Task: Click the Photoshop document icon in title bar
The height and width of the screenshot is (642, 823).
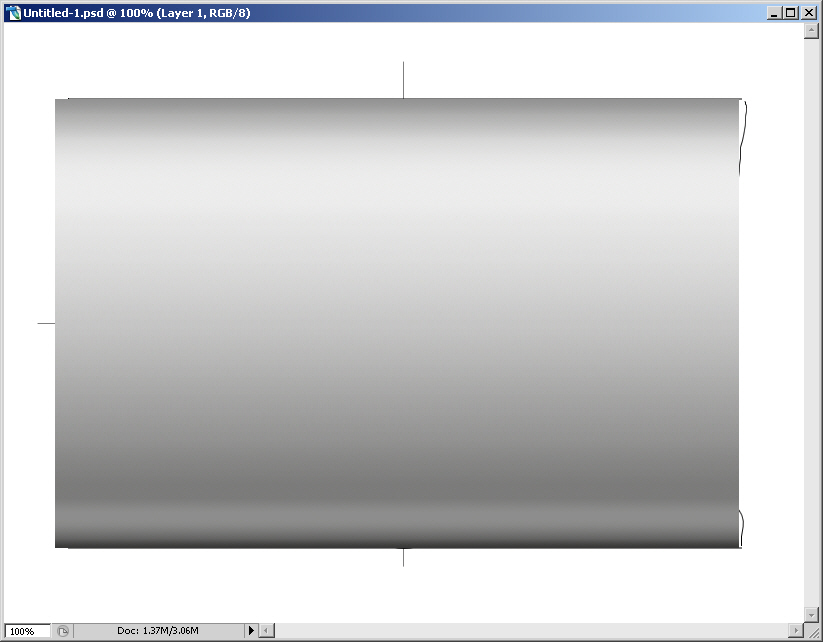Action: pyautogui.click(x=13, y=13)
